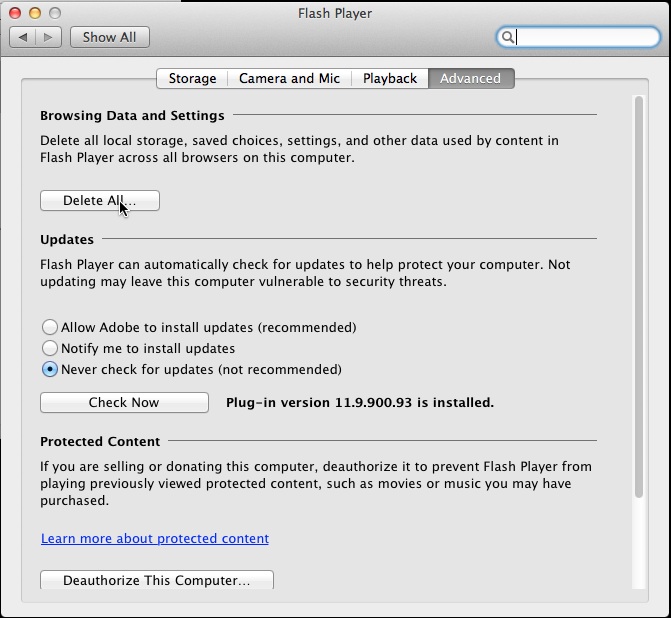
Task: Click the green zoom window button
Action: (x=54, y=13)
